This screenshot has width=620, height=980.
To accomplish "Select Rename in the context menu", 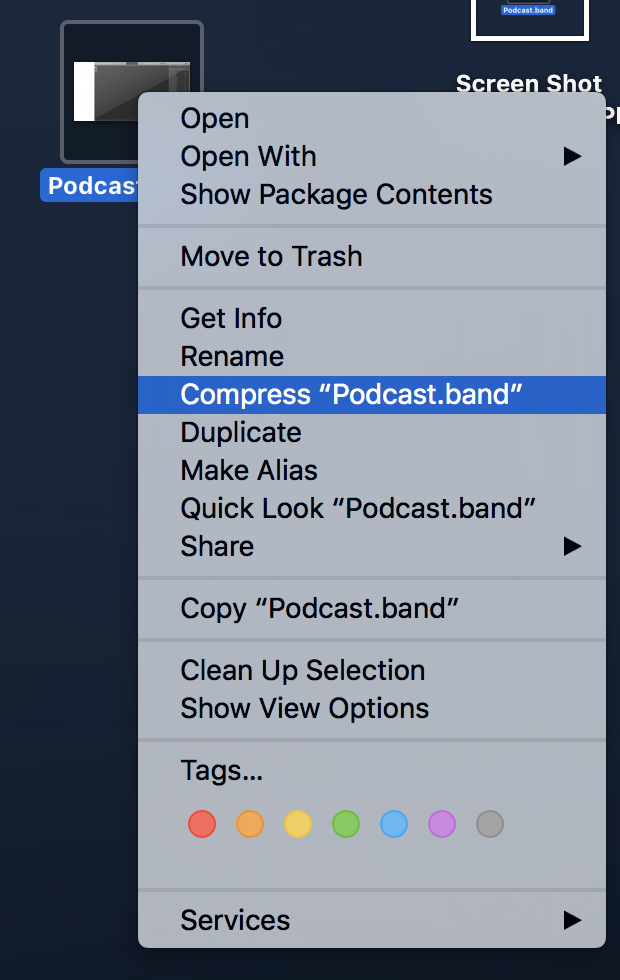I will (372, 356).
